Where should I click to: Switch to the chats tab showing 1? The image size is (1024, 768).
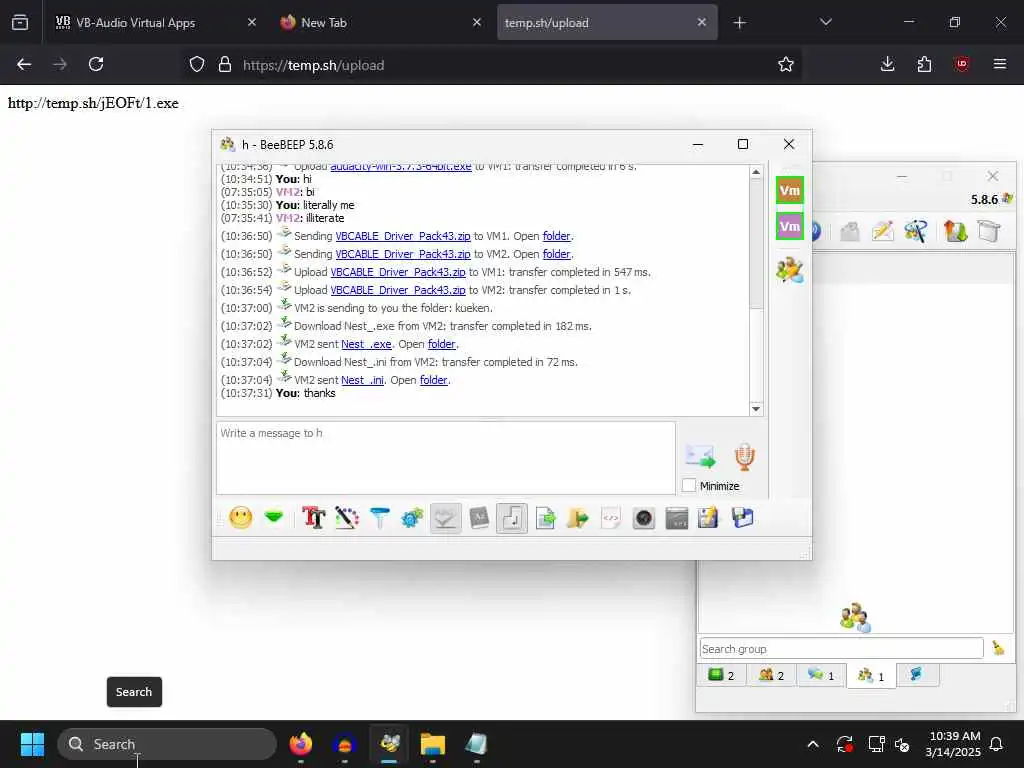(821, 675)
